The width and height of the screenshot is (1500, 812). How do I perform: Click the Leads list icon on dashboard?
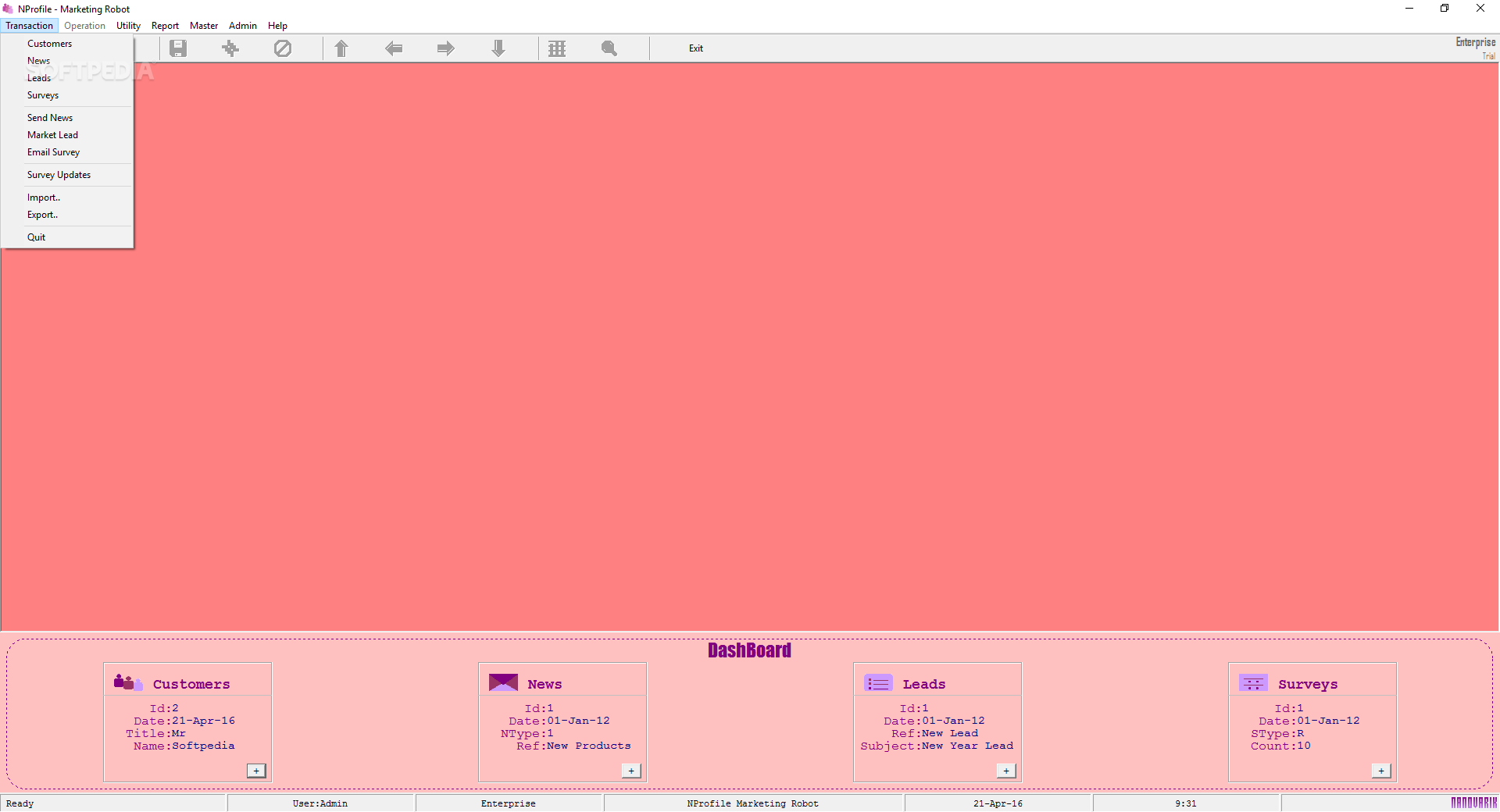click(x=878, y=683)
